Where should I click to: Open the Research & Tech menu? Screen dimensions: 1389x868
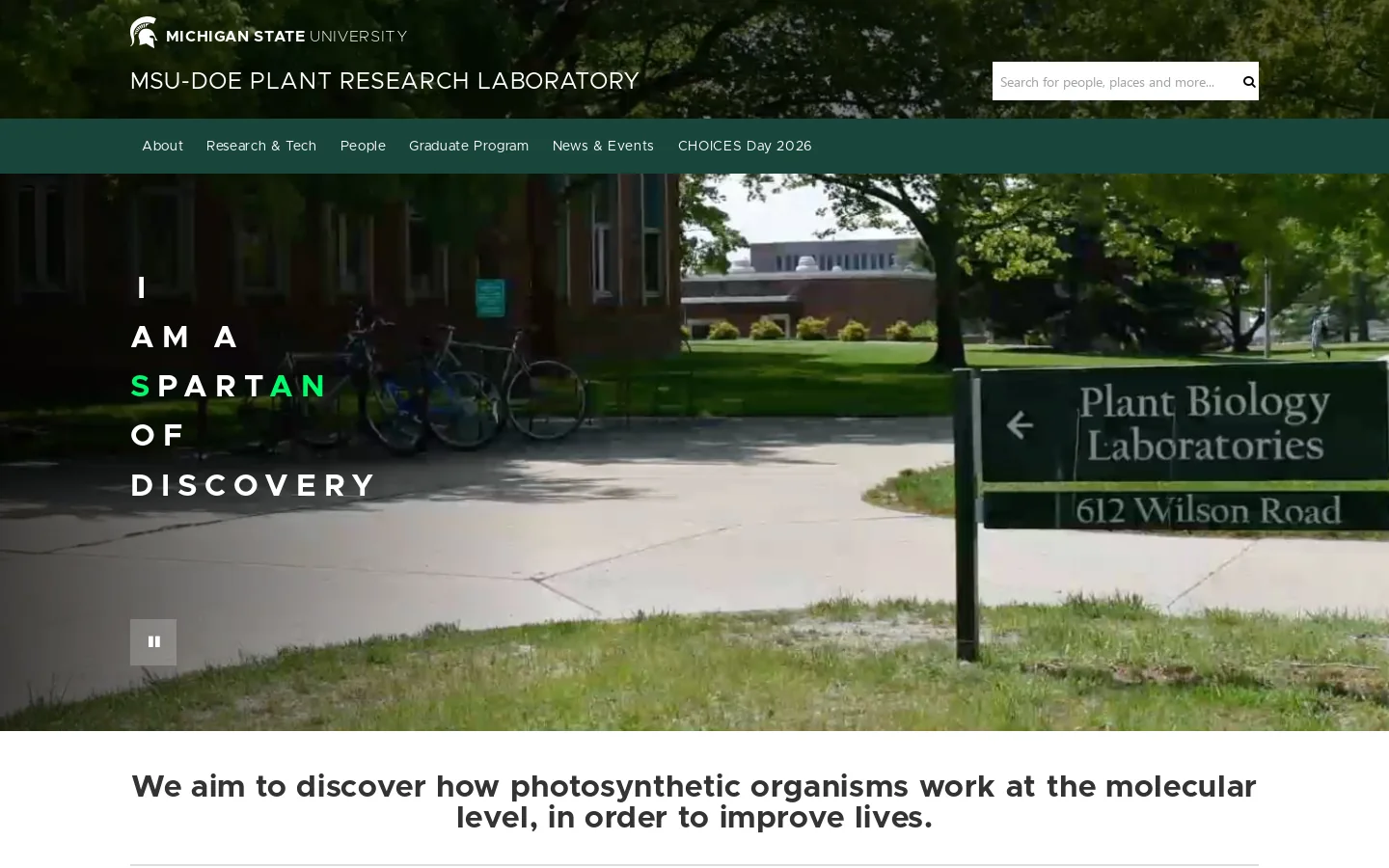261,147
